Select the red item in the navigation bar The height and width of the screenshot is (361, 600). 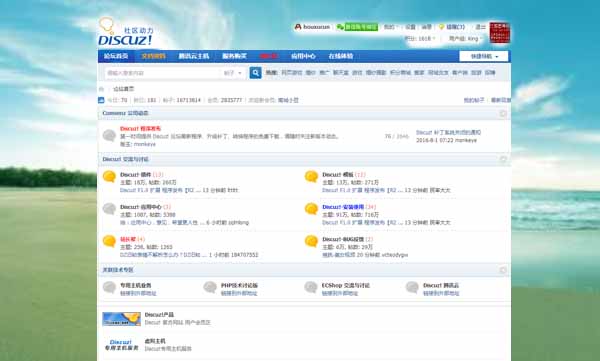click(x=269, y=56)
